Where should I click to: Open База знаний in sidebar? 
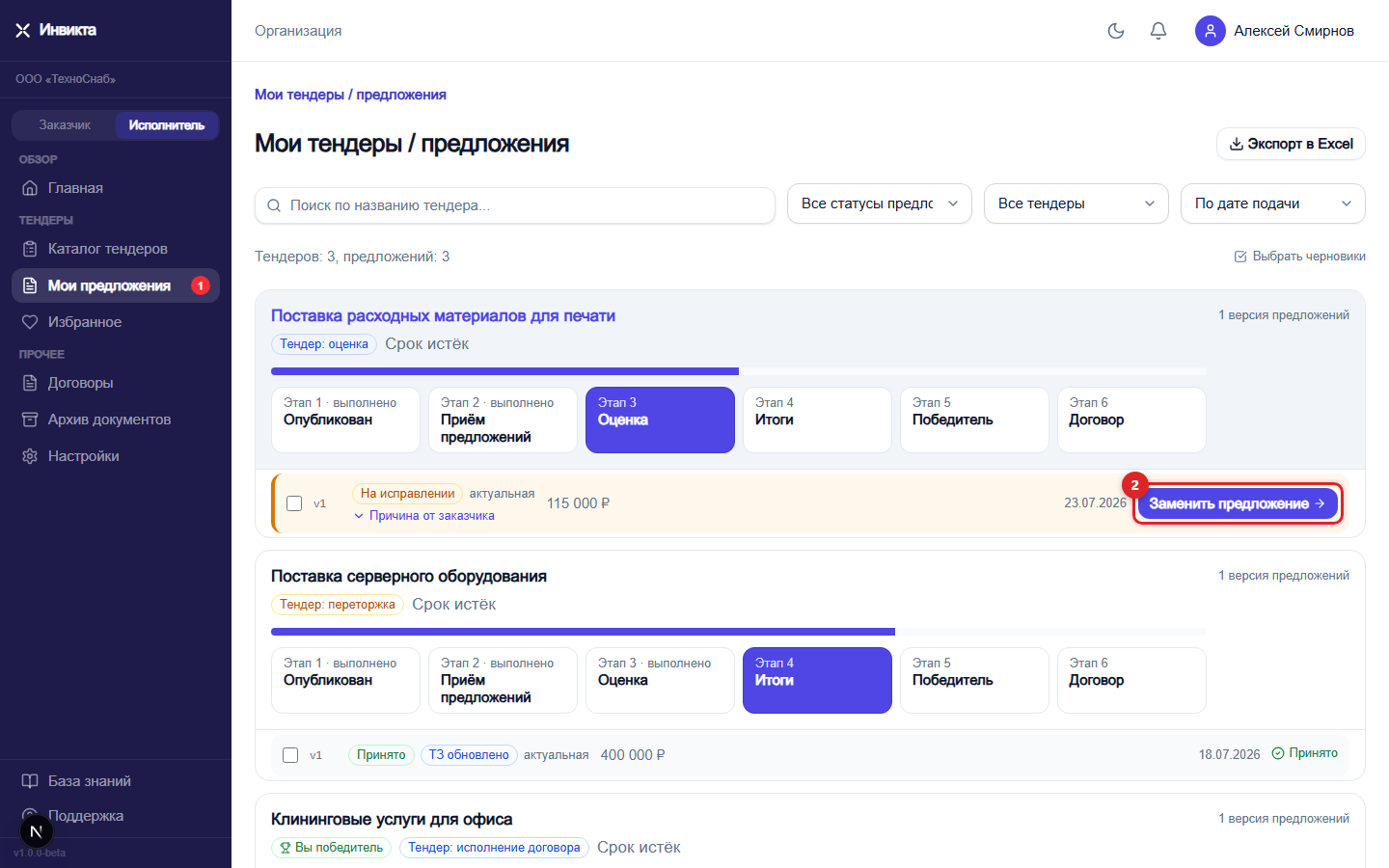click(x=116, y=781)
